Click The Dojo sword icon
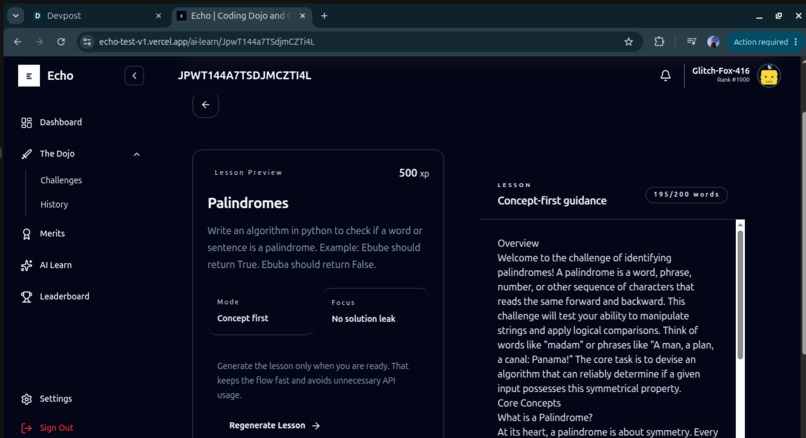 [x=26, y=154]
